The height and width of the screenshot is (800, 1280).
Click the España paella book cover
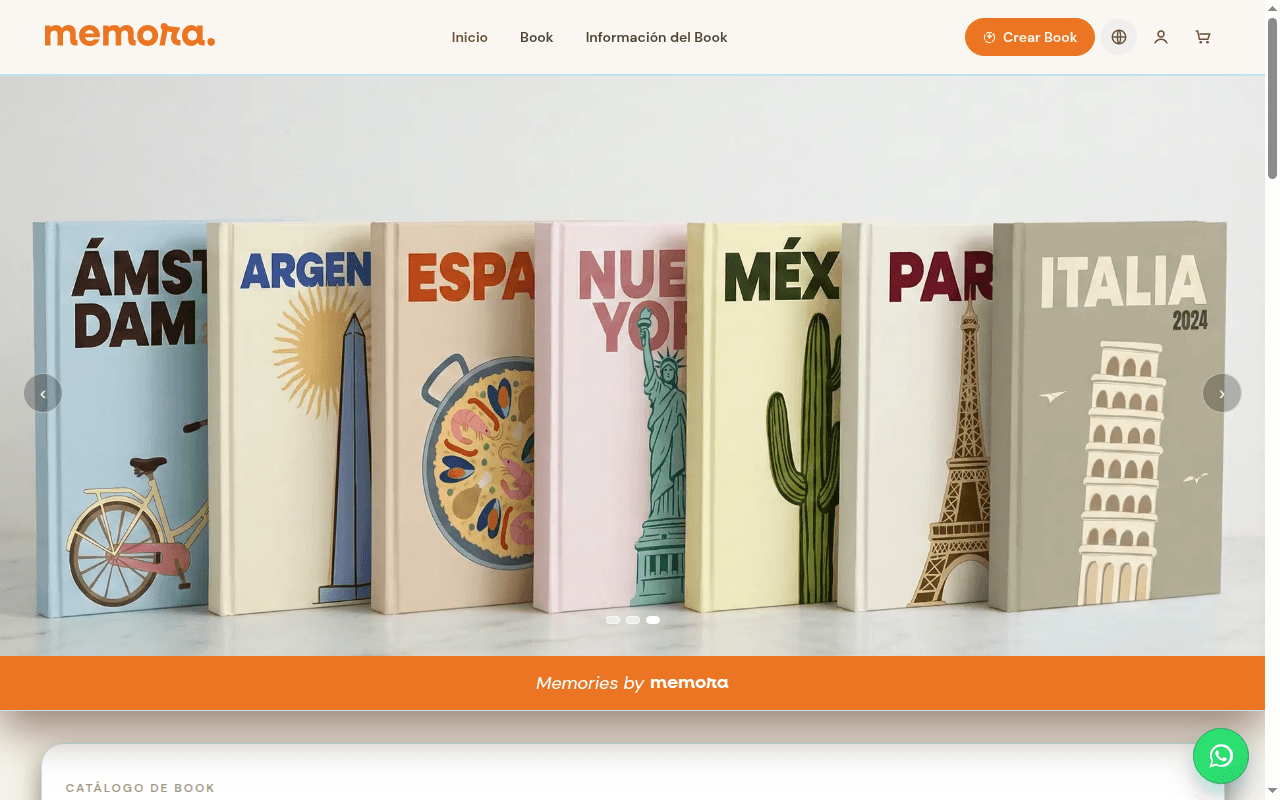455,418
